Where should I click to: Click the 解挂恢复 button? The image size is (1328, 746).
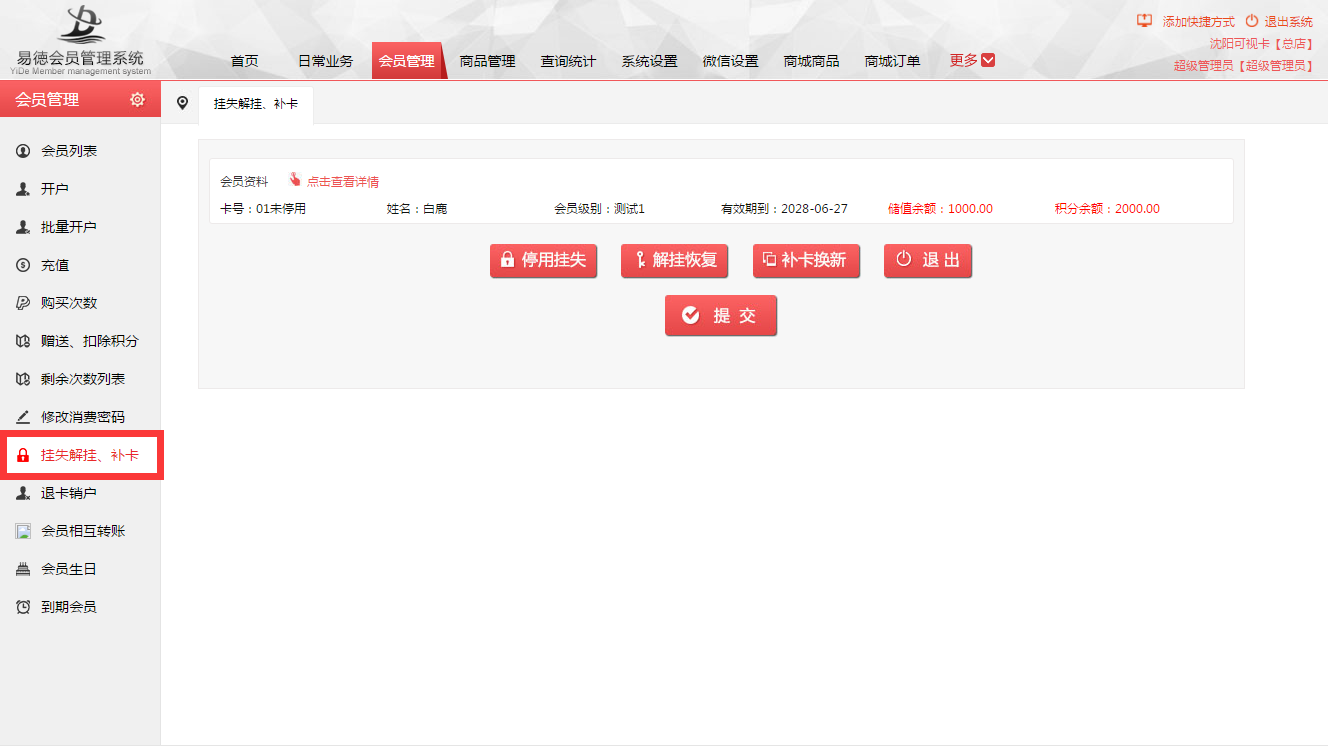point(674,260)
